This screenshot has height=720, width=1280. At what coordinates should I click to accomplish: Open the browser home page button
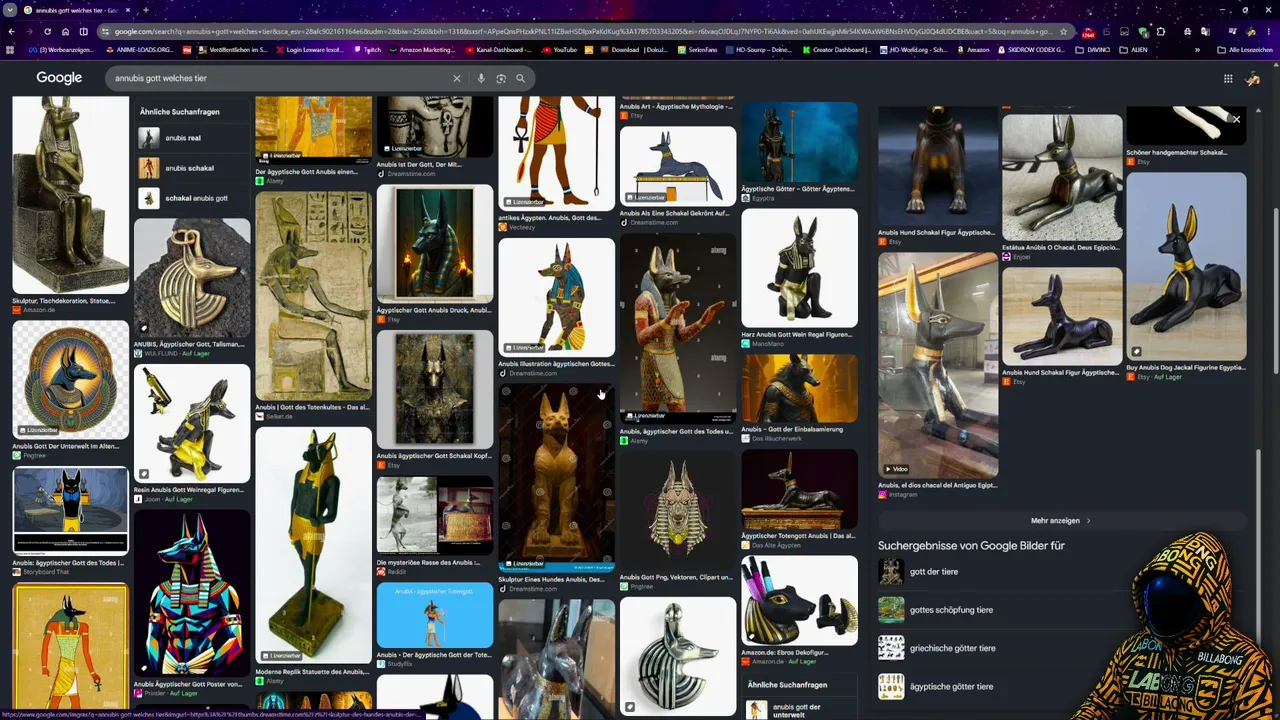click(65, 31)
